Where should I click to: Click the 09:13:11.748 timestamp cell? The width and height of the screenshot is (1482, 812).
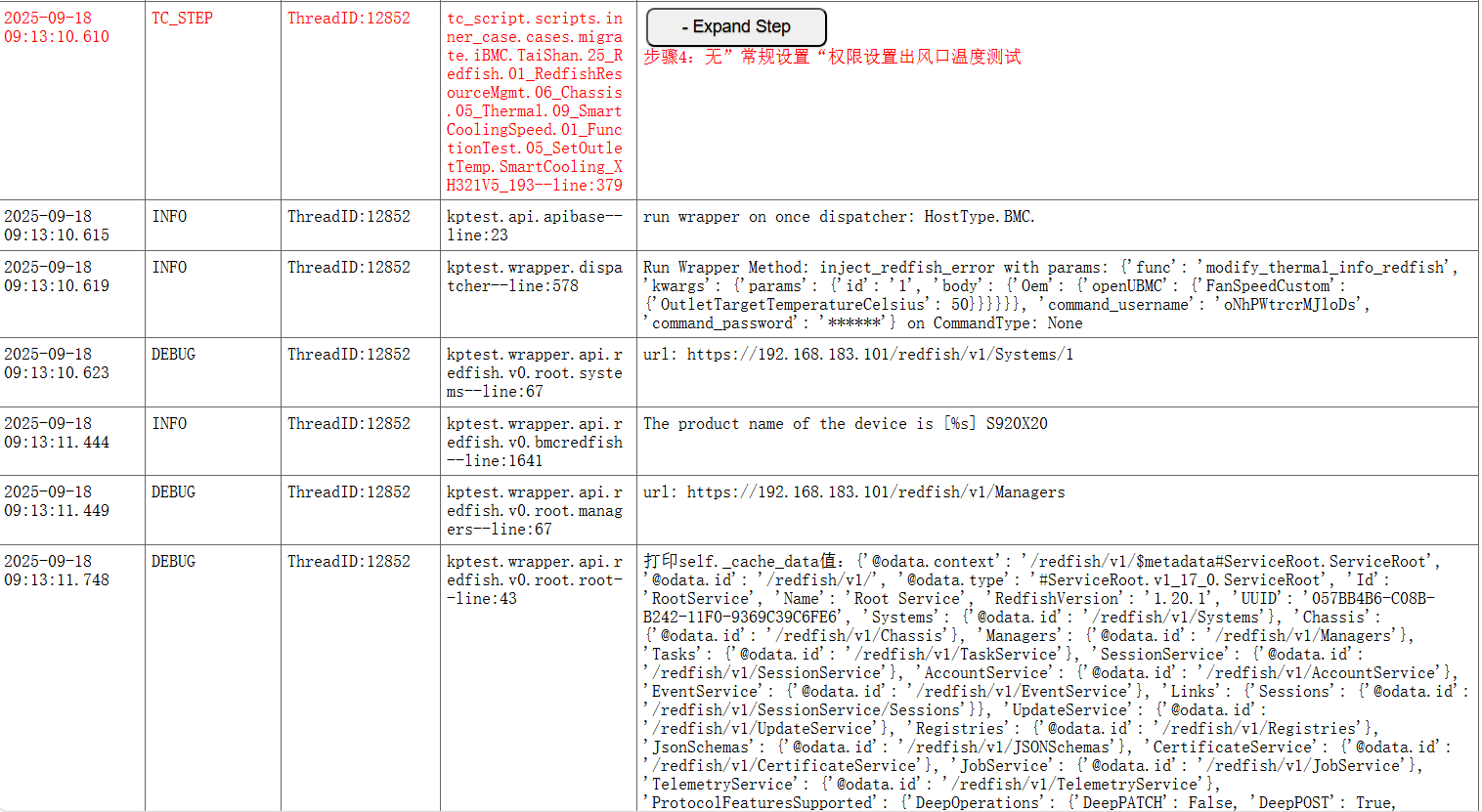57,571
